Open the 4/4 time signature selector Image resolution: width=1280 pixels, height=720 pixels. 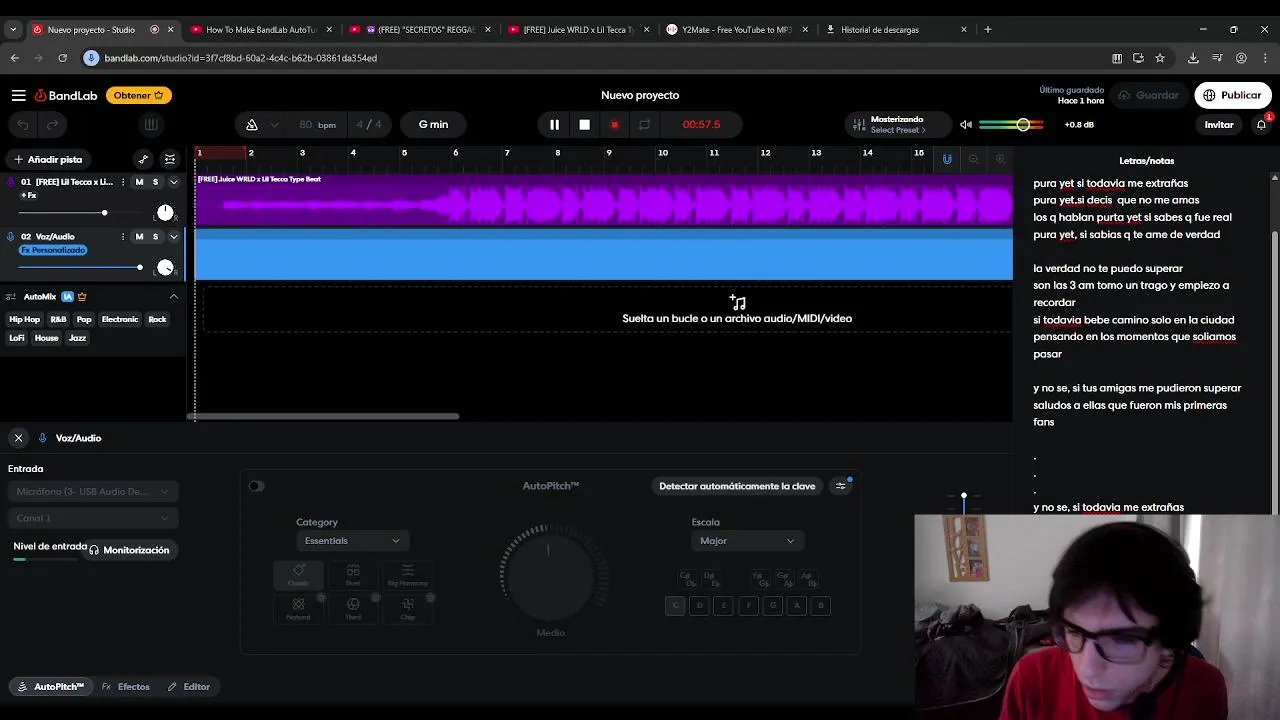[369, 125]
